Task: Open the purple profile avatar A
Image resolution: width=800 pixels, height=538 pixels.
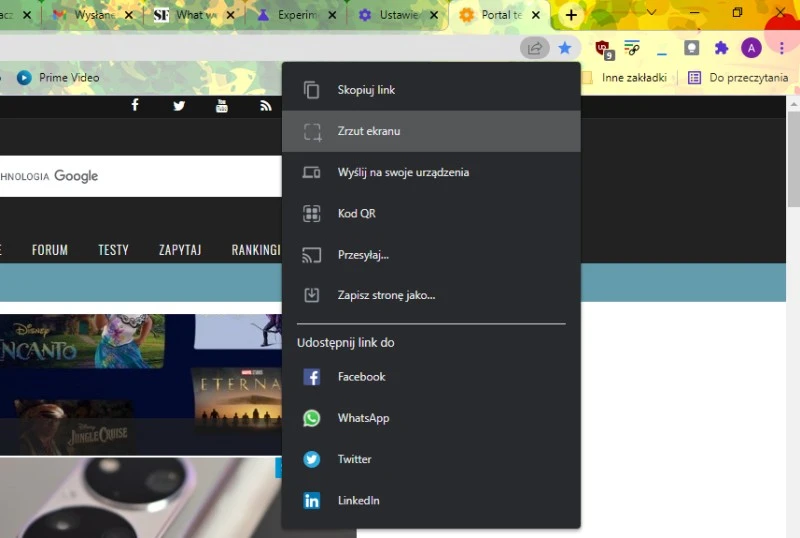Action: [751, 48]
